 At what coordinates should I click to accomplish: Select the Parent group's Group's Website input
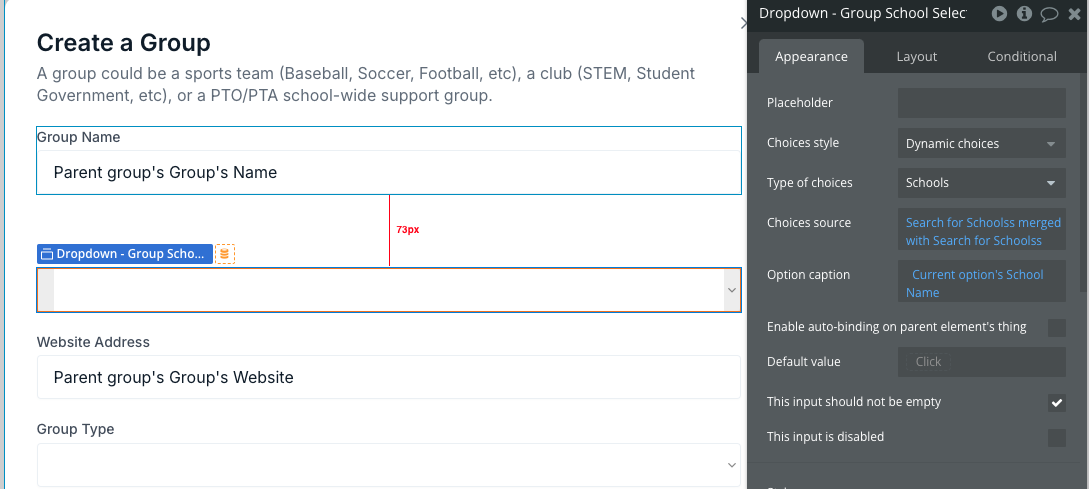pyautogui.click(x=389, y=377)
